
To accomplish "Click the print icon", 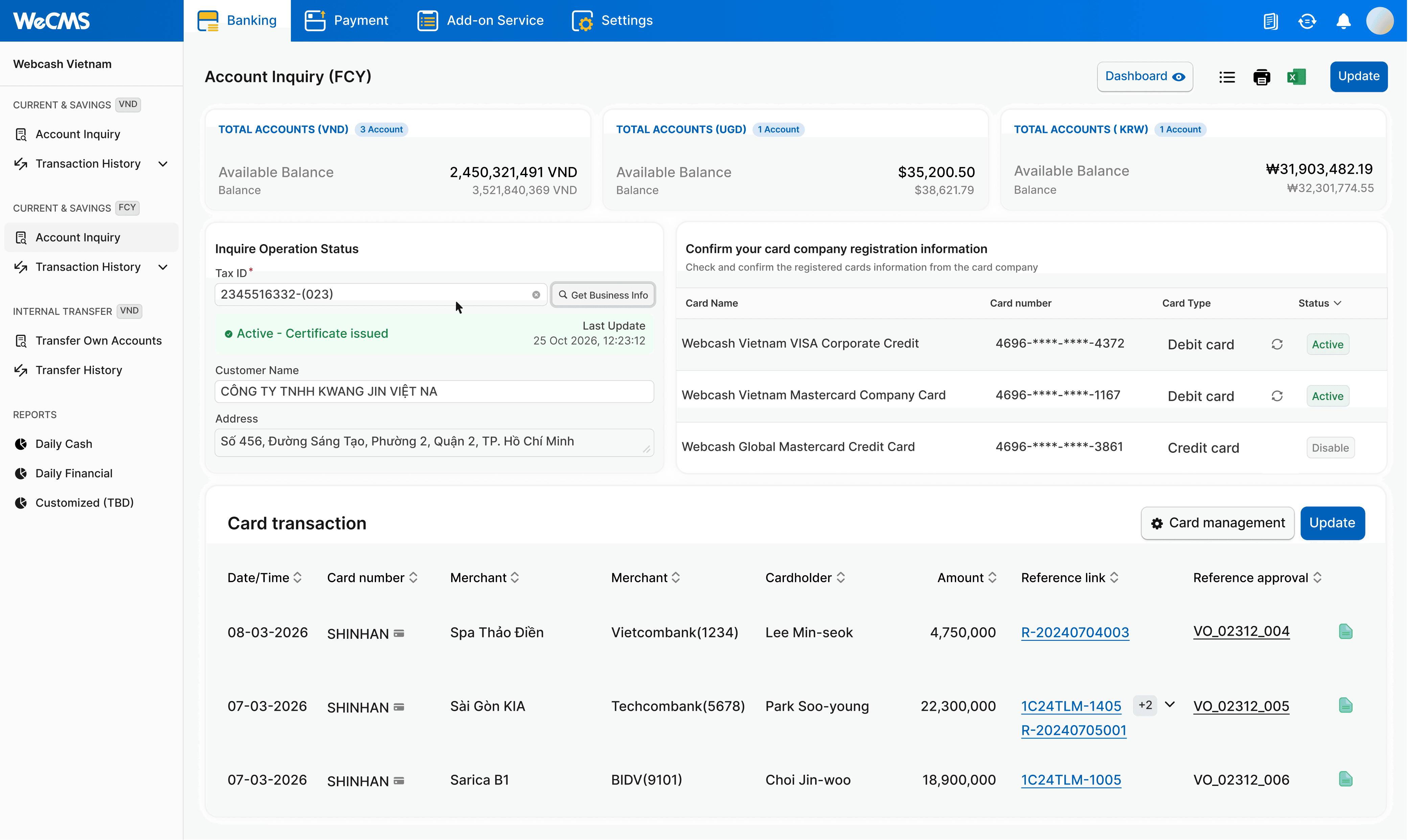I will (x=1261, y=76).
